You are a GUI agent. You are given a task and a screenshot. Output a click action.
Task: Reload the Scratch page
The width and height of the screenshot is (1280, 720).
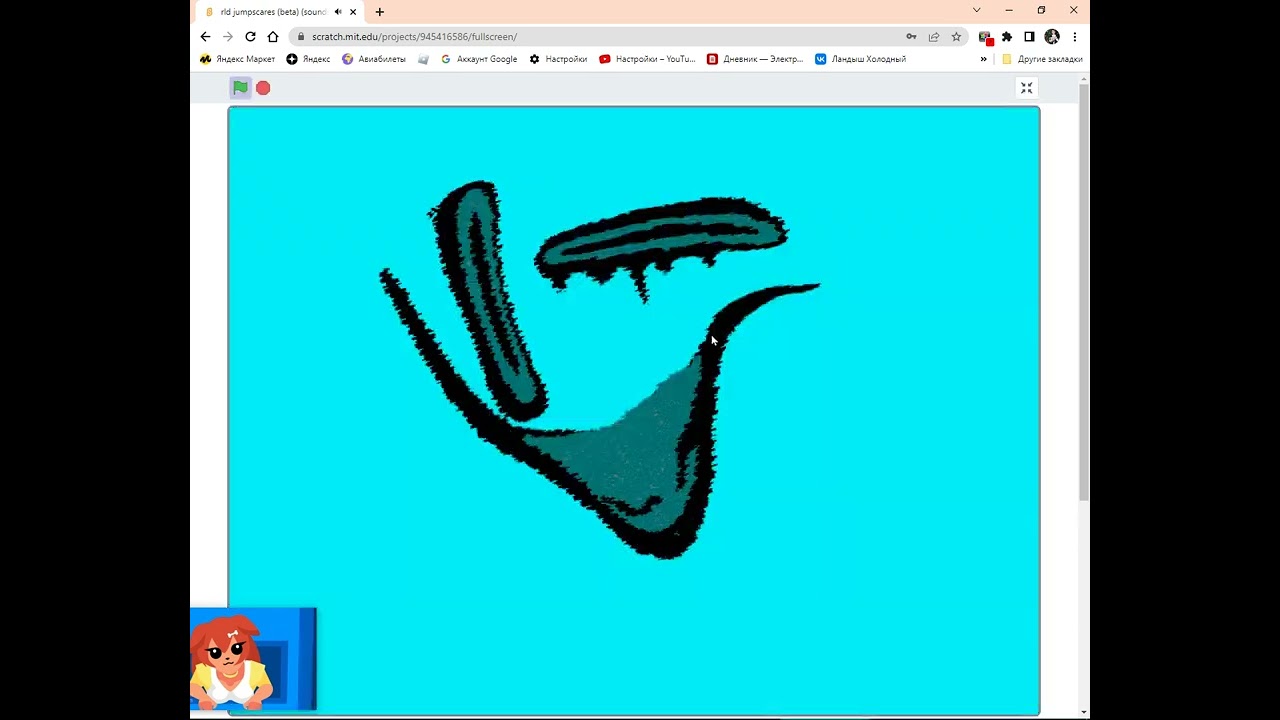250,37
